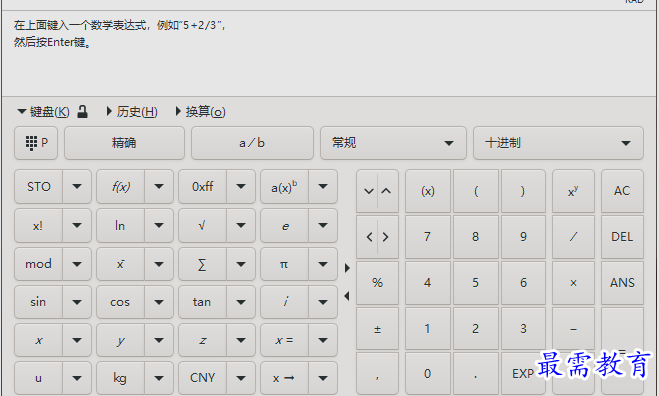Click the number 5 key
This screenshot has height=396, width=659.
coord(476,282)
